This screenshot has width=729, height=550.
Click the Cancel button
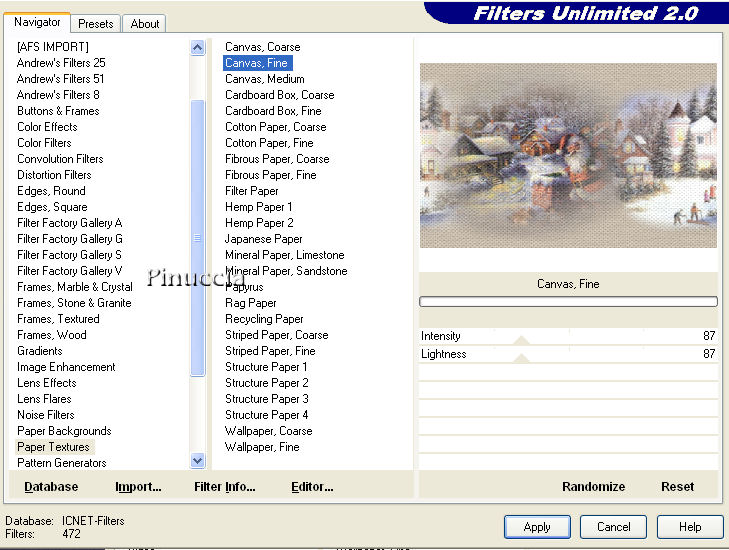(x=613, y=527)
